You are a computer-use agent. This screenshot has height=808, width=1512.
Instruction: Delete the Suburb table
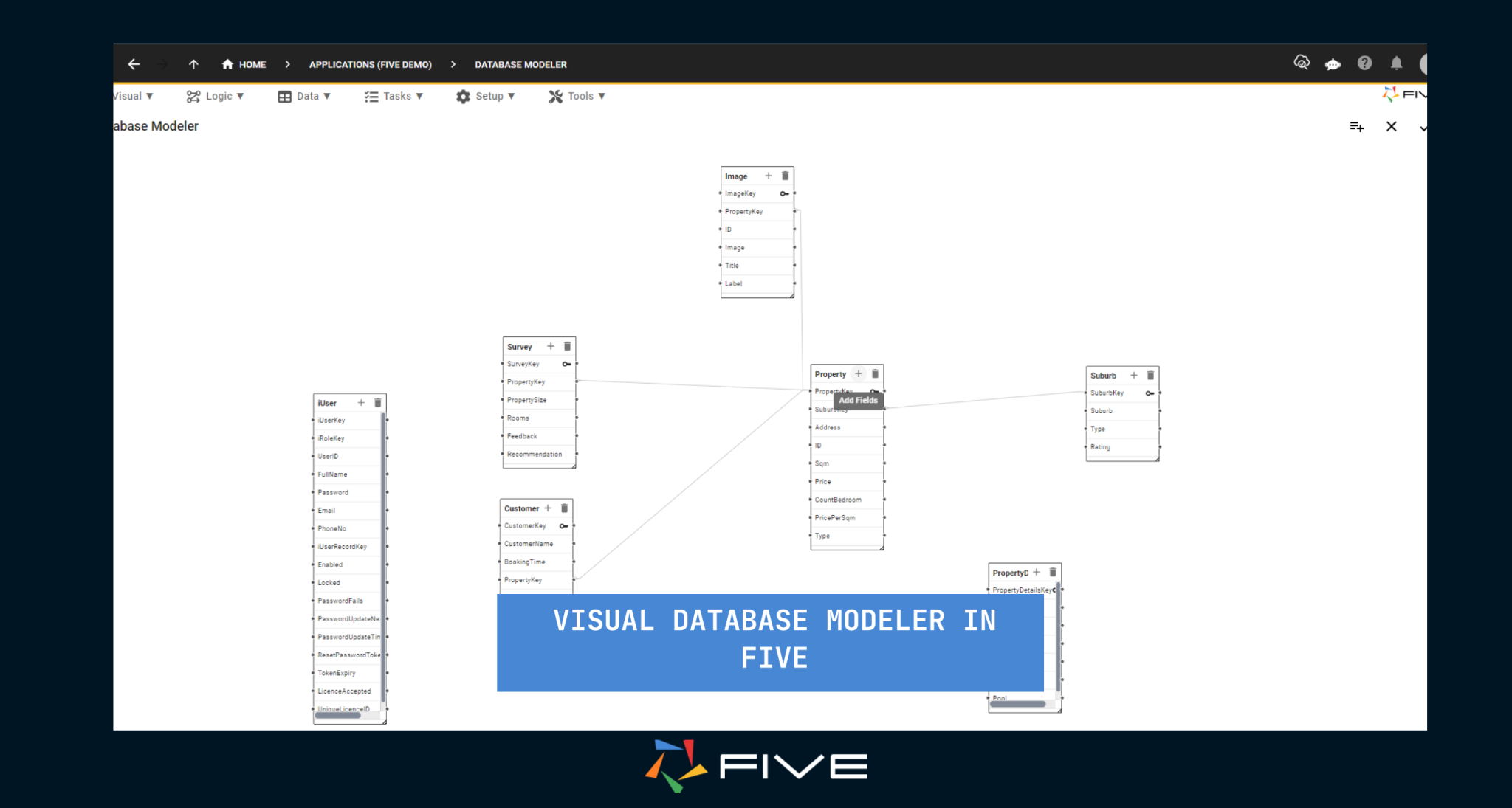tap(1150, 376)
